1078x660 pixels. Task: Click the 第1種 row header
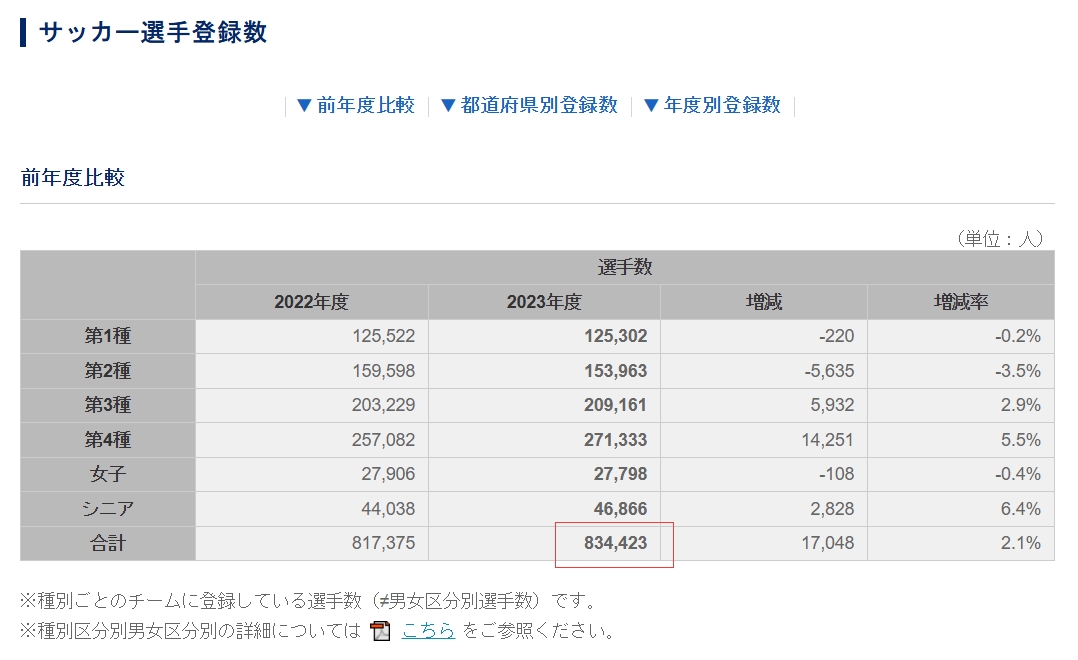pyautogui.click(x=107, y=337)
